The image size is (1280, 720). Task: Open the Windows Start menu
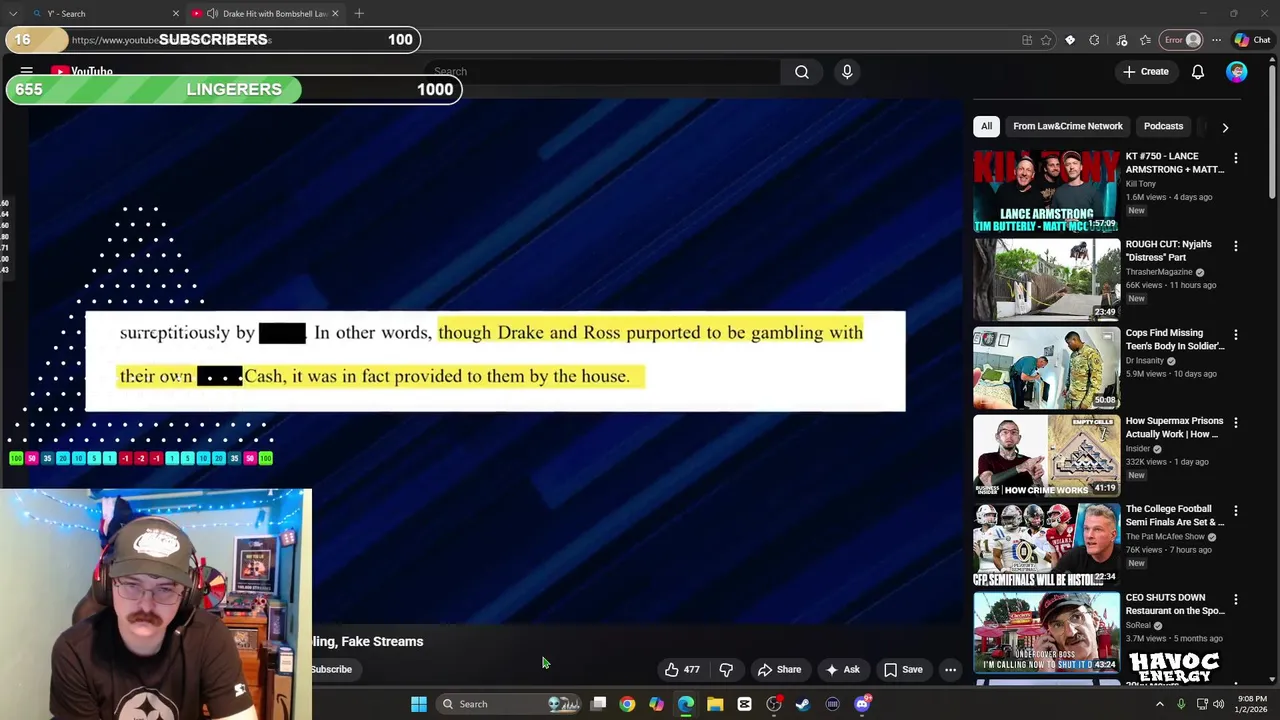419,704
